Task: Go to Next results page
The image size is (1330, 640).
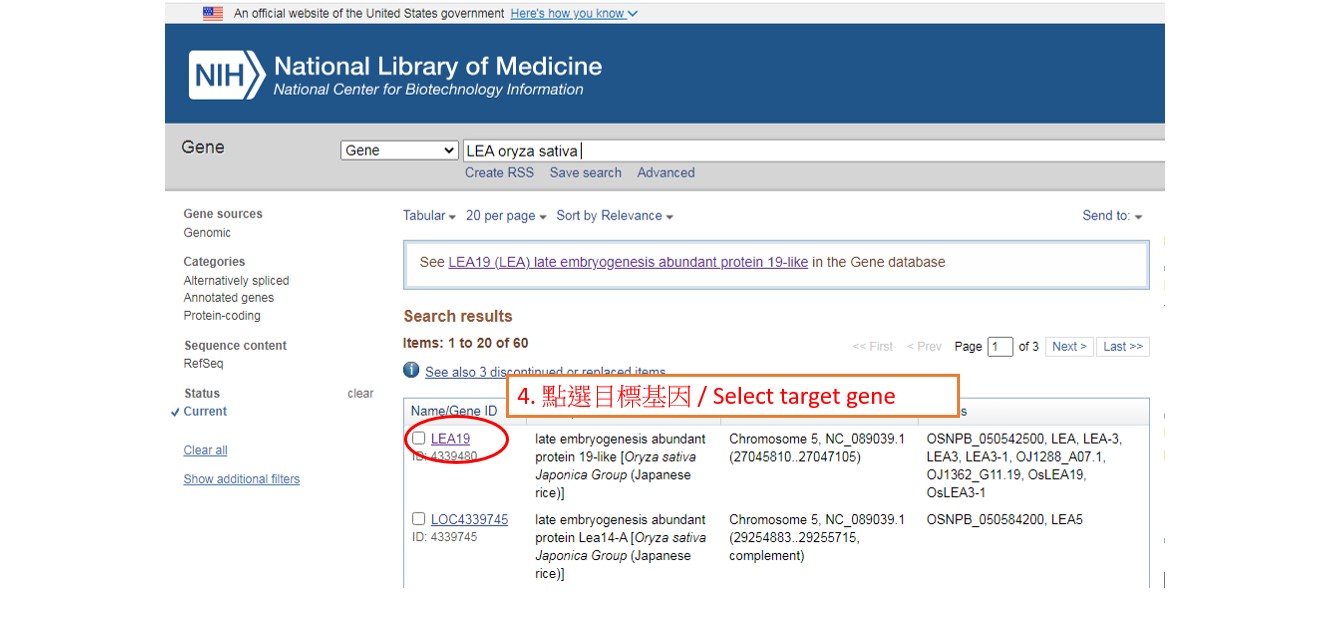Action: click(1069, 347)
